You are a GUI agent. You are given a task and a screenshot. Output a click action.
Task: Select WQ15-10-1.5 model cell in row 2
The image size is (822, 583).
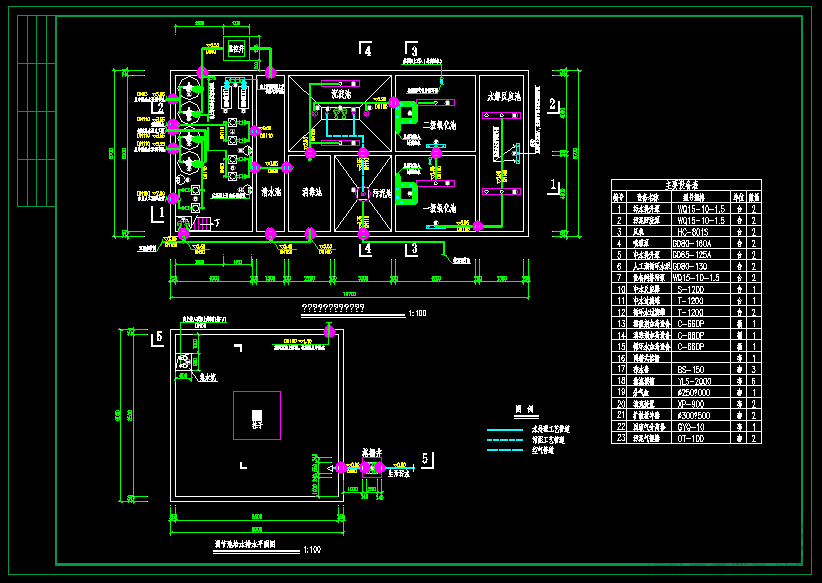[701, 220]
